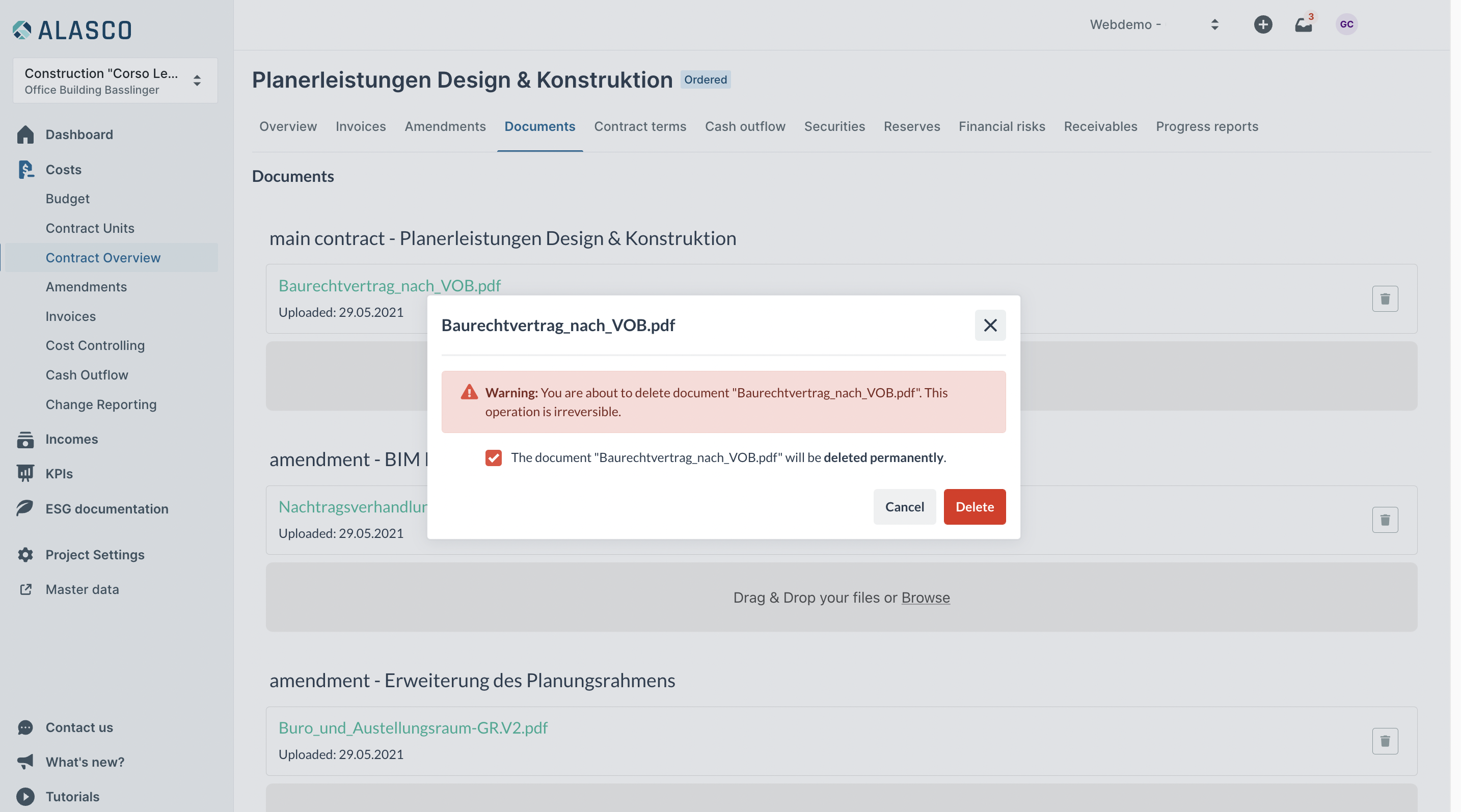This screenshot has height=812, width=1461.
Task: Open Cost Controlling in the sidebar
Action: pyautogui.click(x=95, y=345)
